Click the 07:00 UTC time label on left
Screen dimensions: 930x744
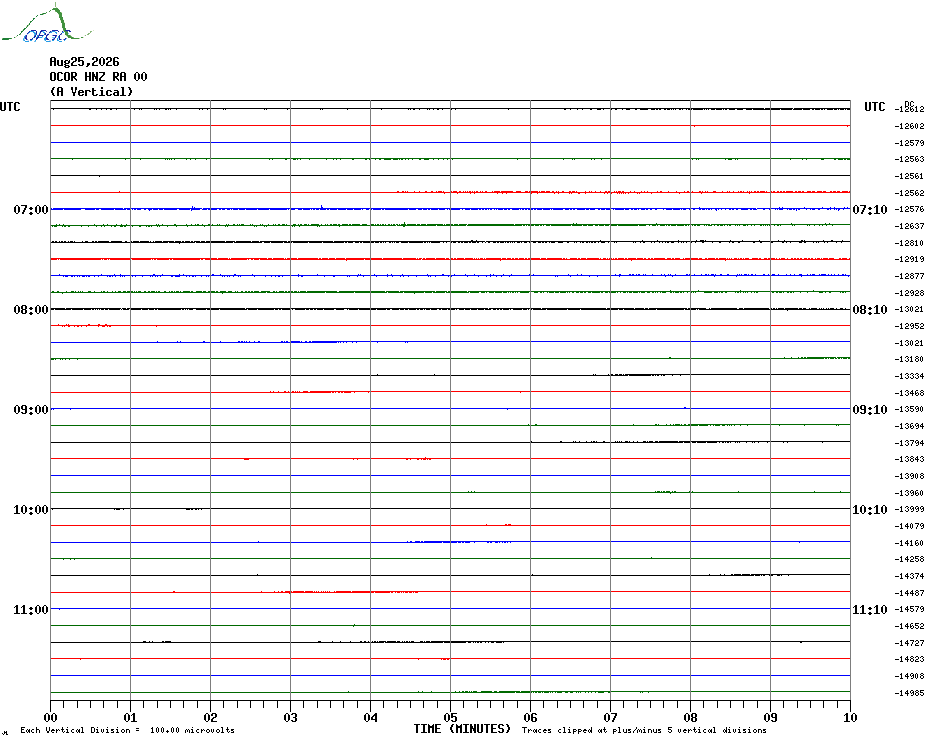coord(31,209)
